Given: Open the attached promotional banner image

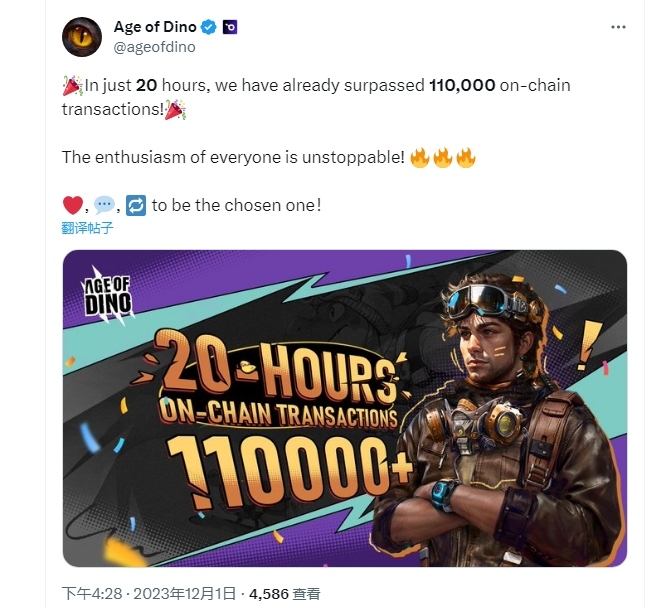Looking at the screenshot, I should tap(344, 408).
